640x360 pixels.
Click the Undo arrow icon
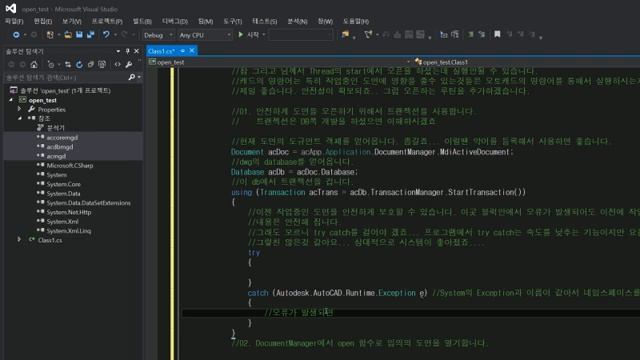(106, 35)
